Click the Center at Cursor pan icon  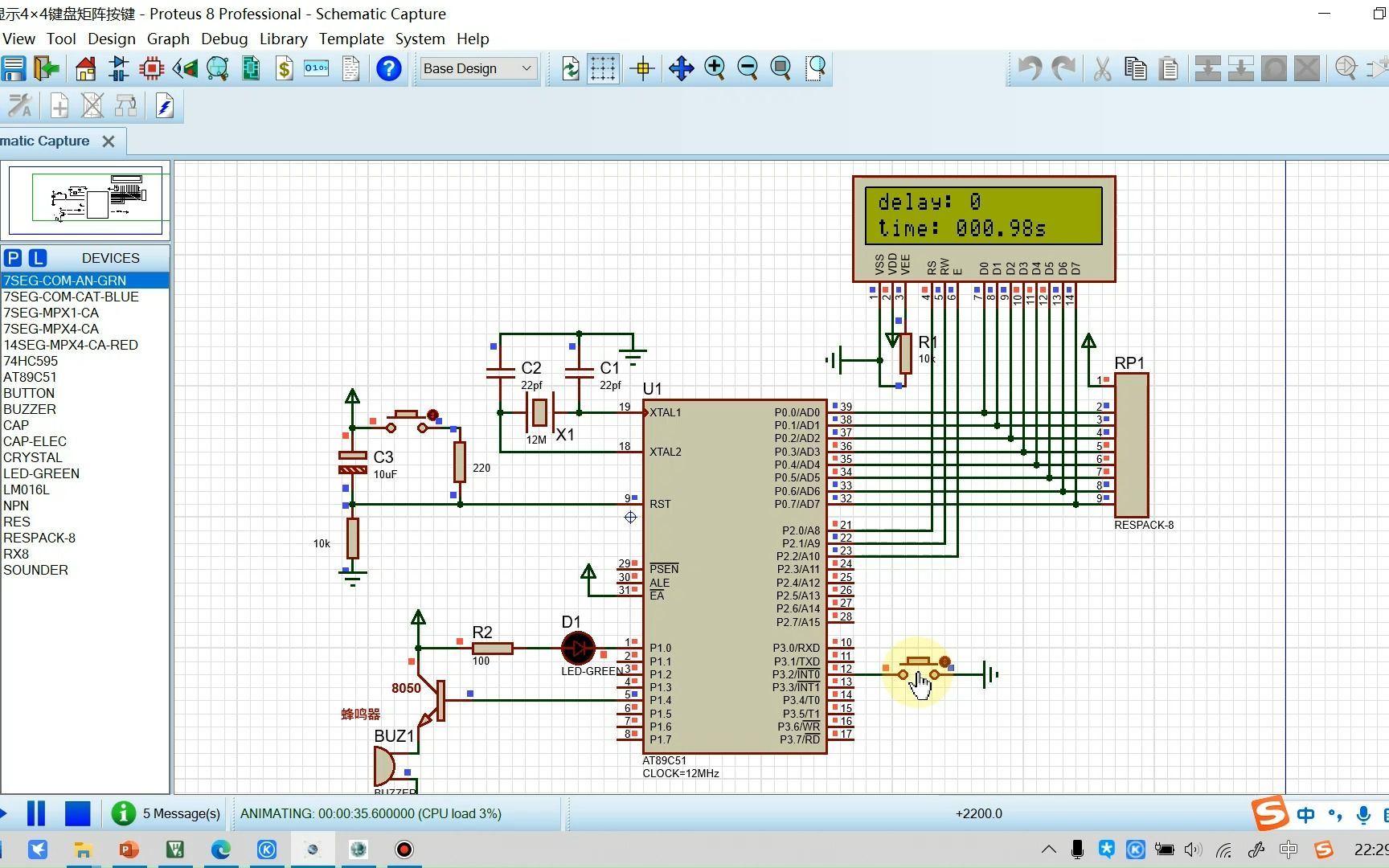[681, 68]
